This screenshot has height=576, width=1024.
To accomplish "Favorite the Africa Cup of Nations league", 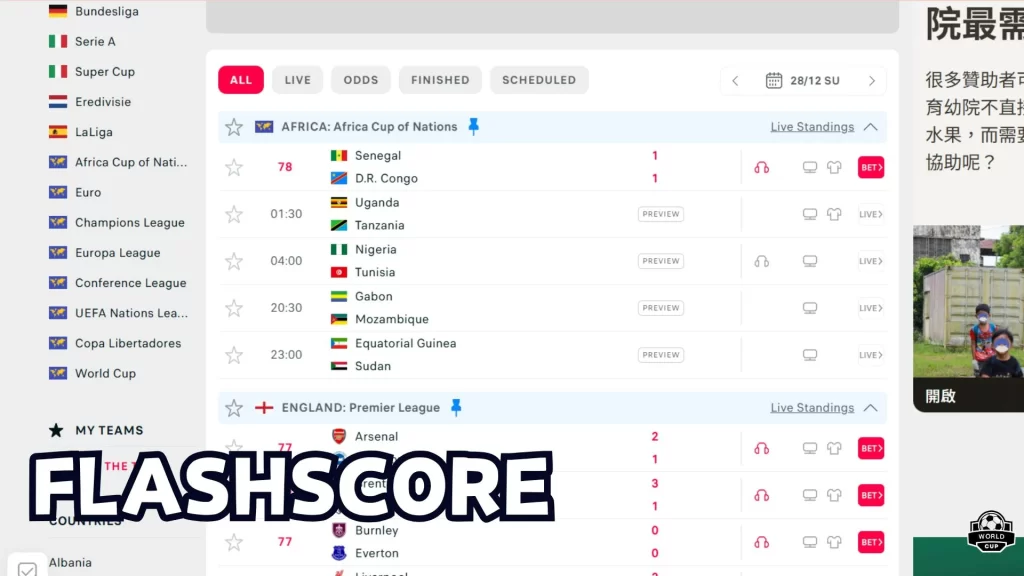I will point(234,127).
